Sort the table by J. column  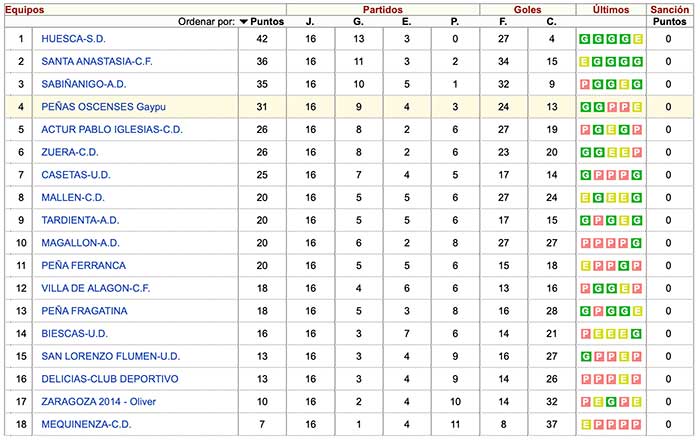point(309,21)
